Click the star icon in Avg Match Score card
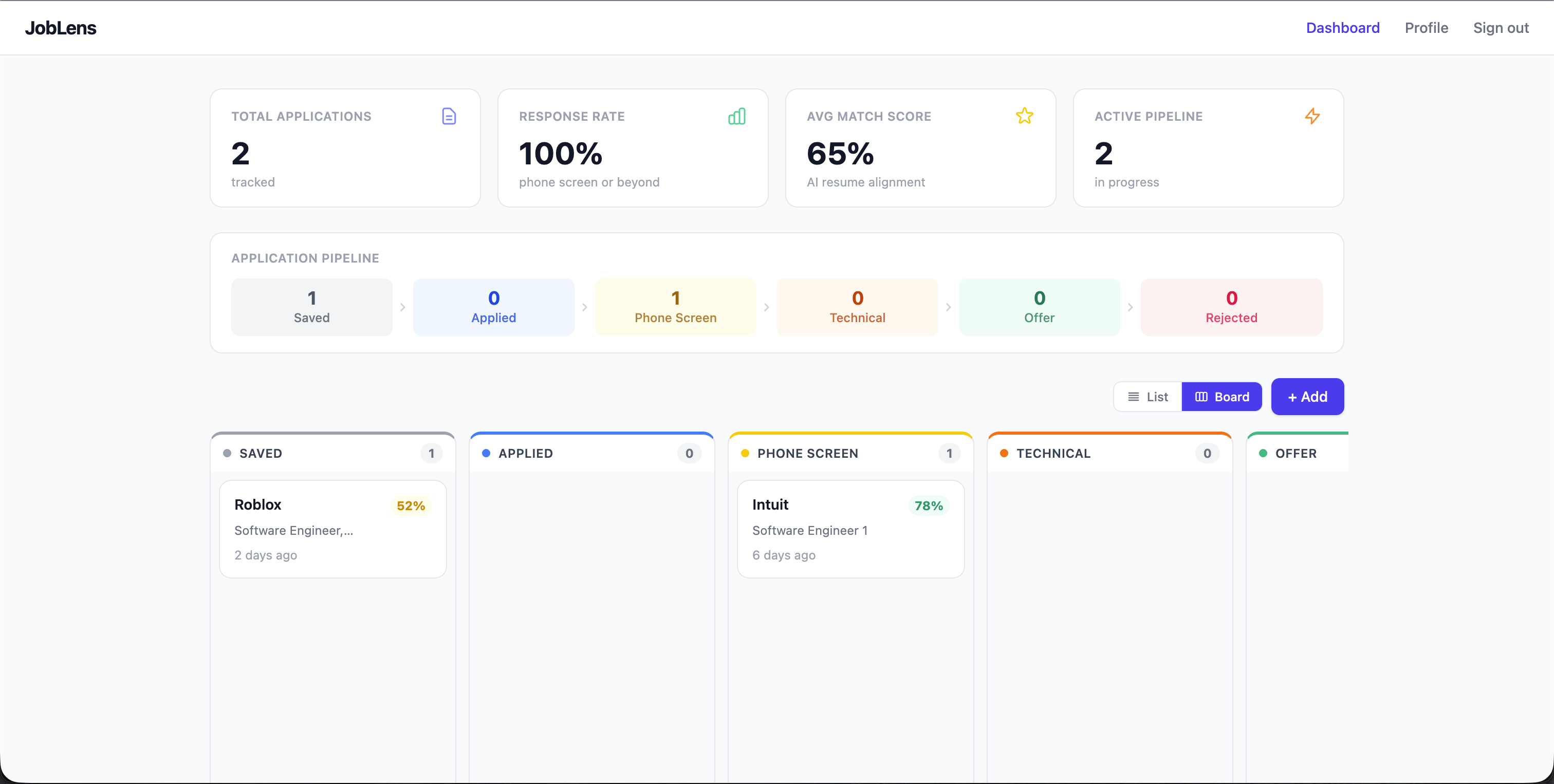1554x784 pixels. (1024, 116)
